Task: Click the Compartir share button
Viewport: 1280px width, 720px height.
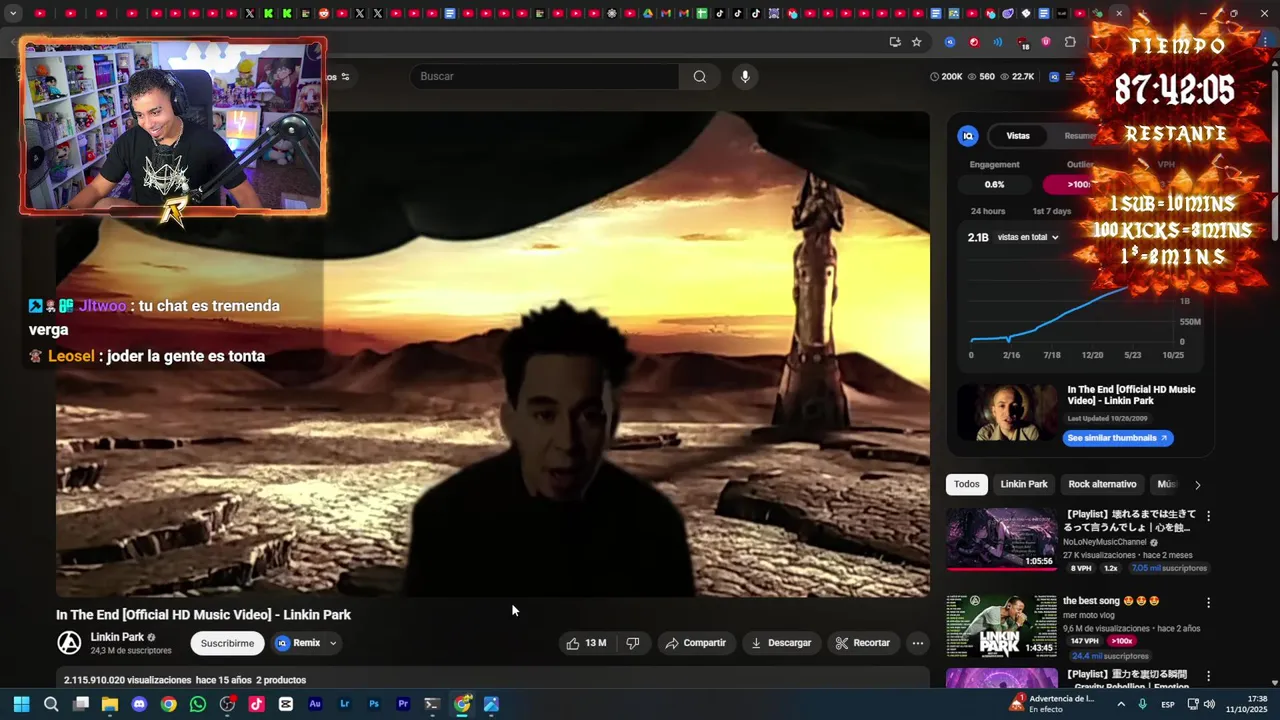Action: tap(695, 643)
